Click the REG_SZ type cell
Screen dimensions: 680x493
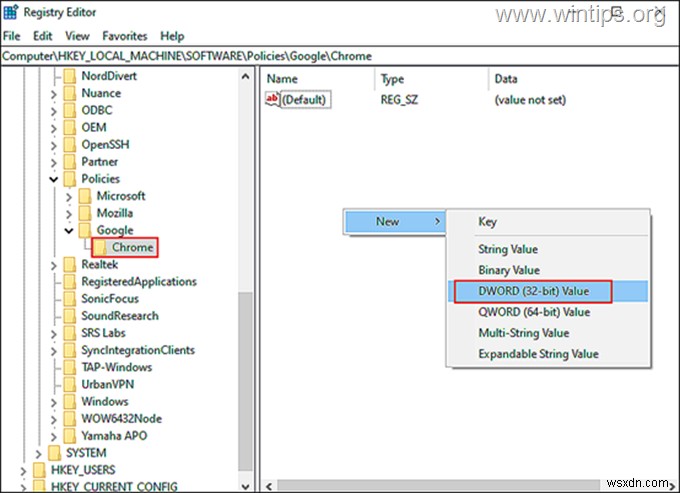coord(399,100)
